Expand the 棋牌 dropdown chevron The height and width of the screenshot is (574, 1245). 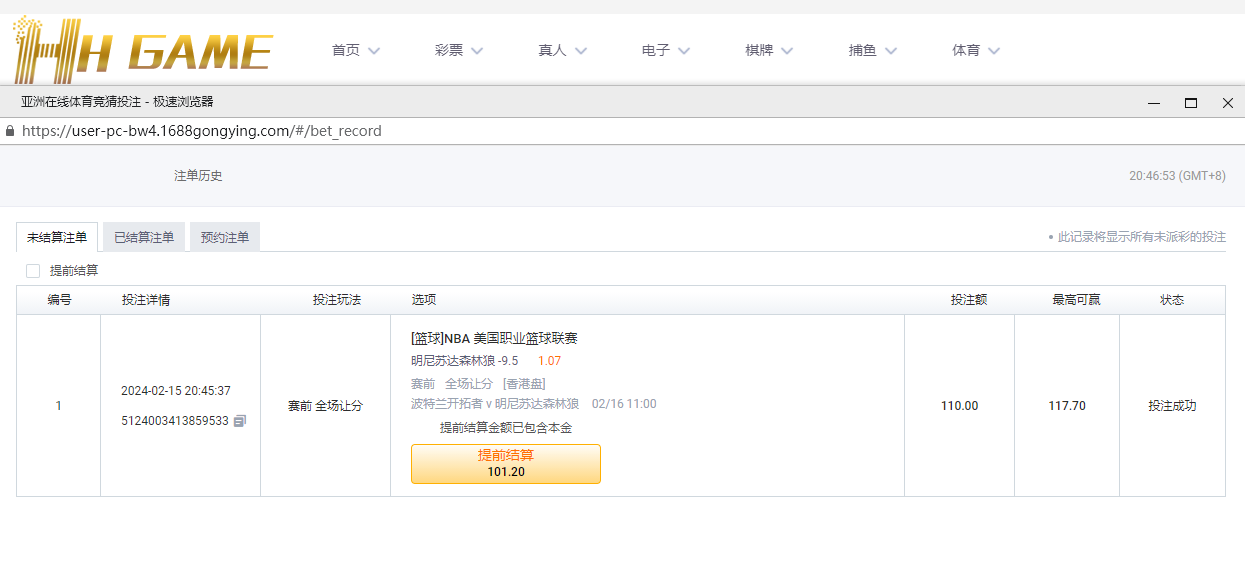pyautogui.click(x=787, y=51)
